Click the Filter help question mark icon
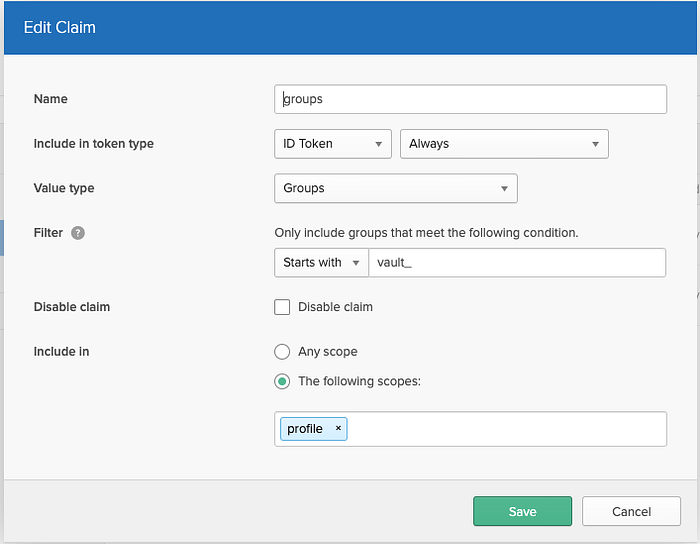 [78, 233]
